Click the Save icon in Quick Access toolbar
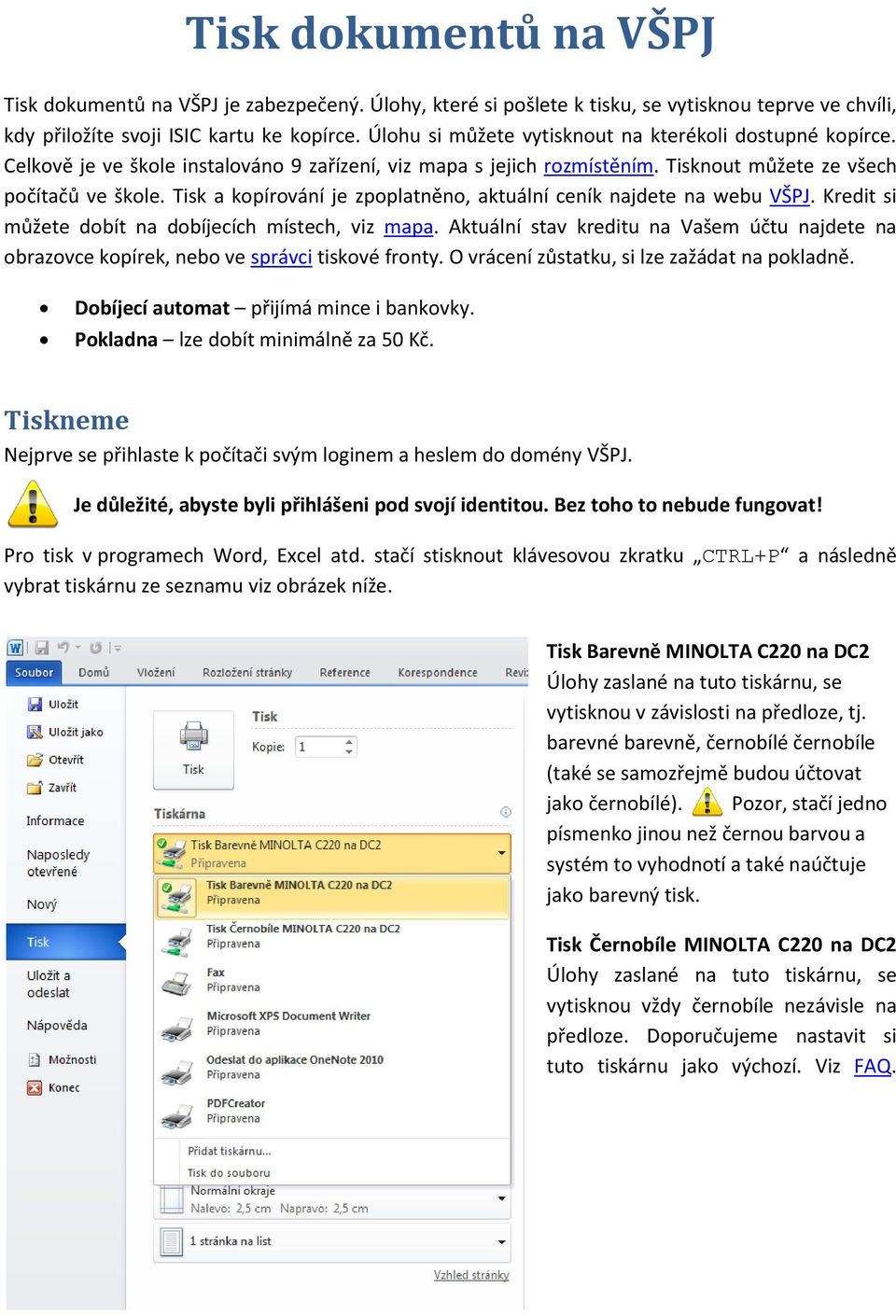The height and width of the screenshot is (1316, 896). [41, 647]
